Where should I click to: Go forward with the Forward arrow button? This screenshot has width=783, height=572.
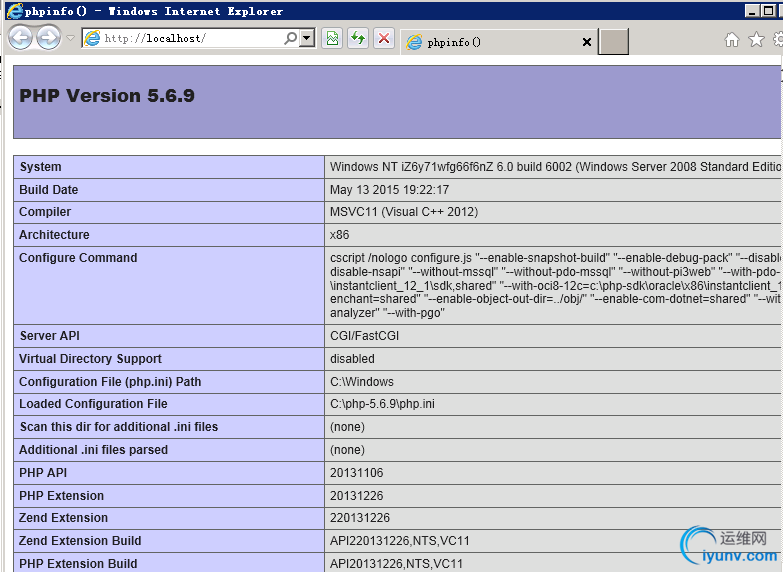point(49,37)
